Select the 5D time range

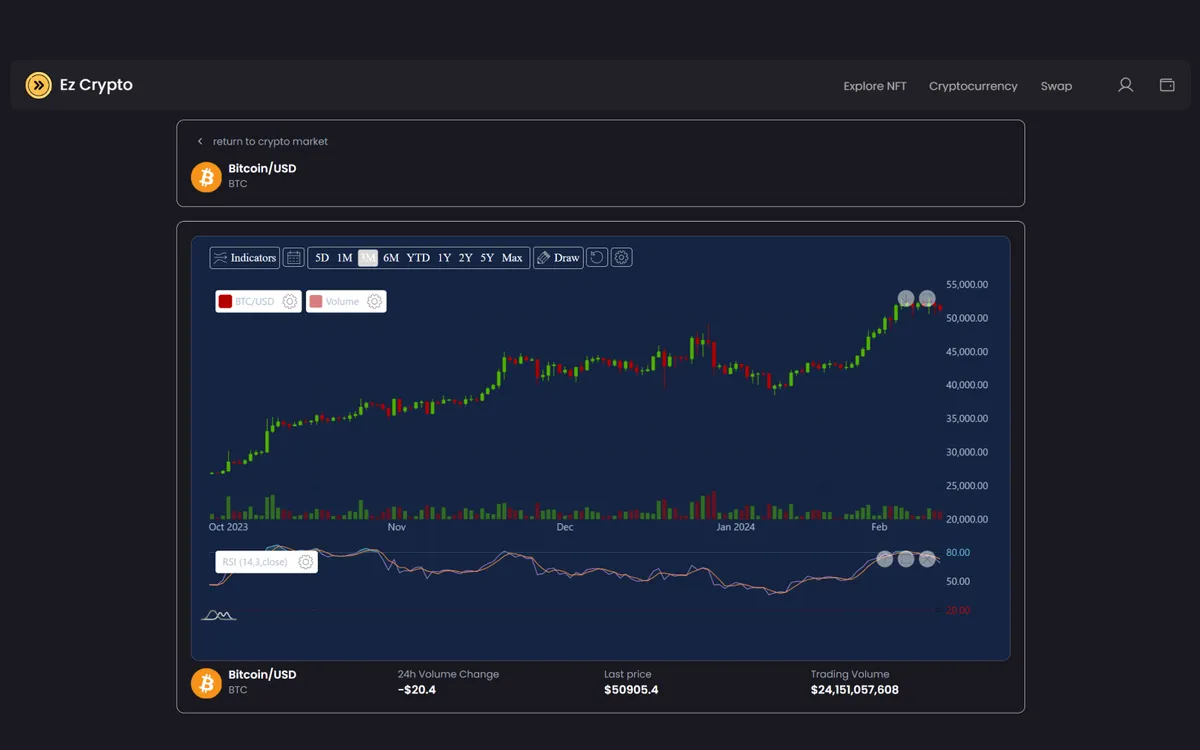click(x=322, y=258)
